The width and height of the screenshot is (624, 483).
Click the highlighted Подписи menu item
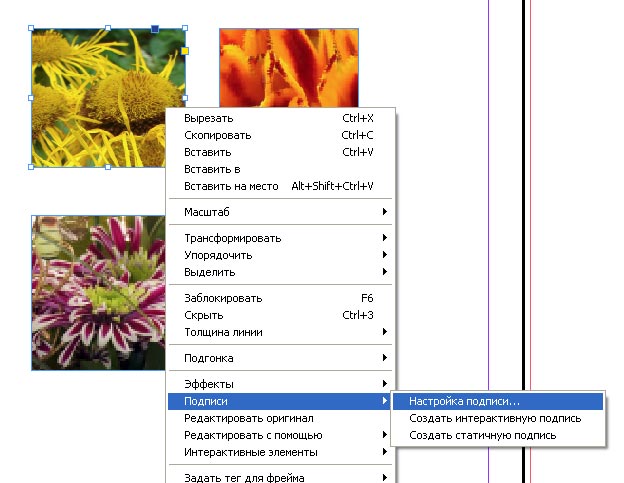(x=280, y=401)
